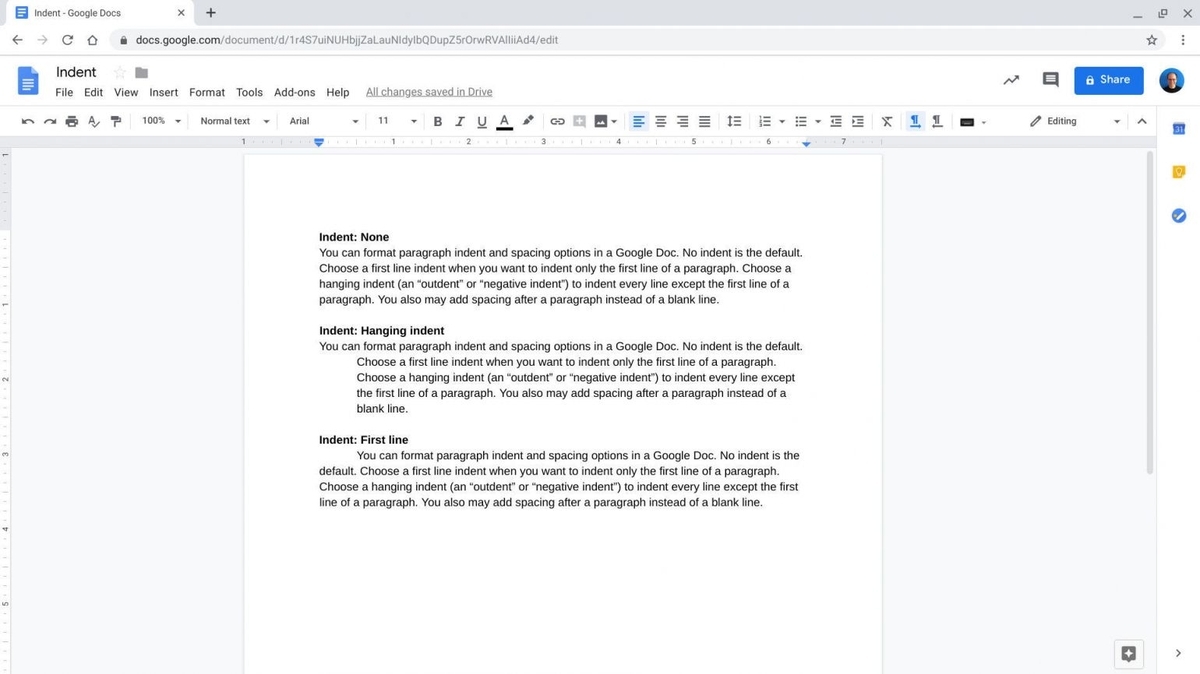Expand the zoom level dropdown
This screenshot has height=674, width=1200.
160,121
